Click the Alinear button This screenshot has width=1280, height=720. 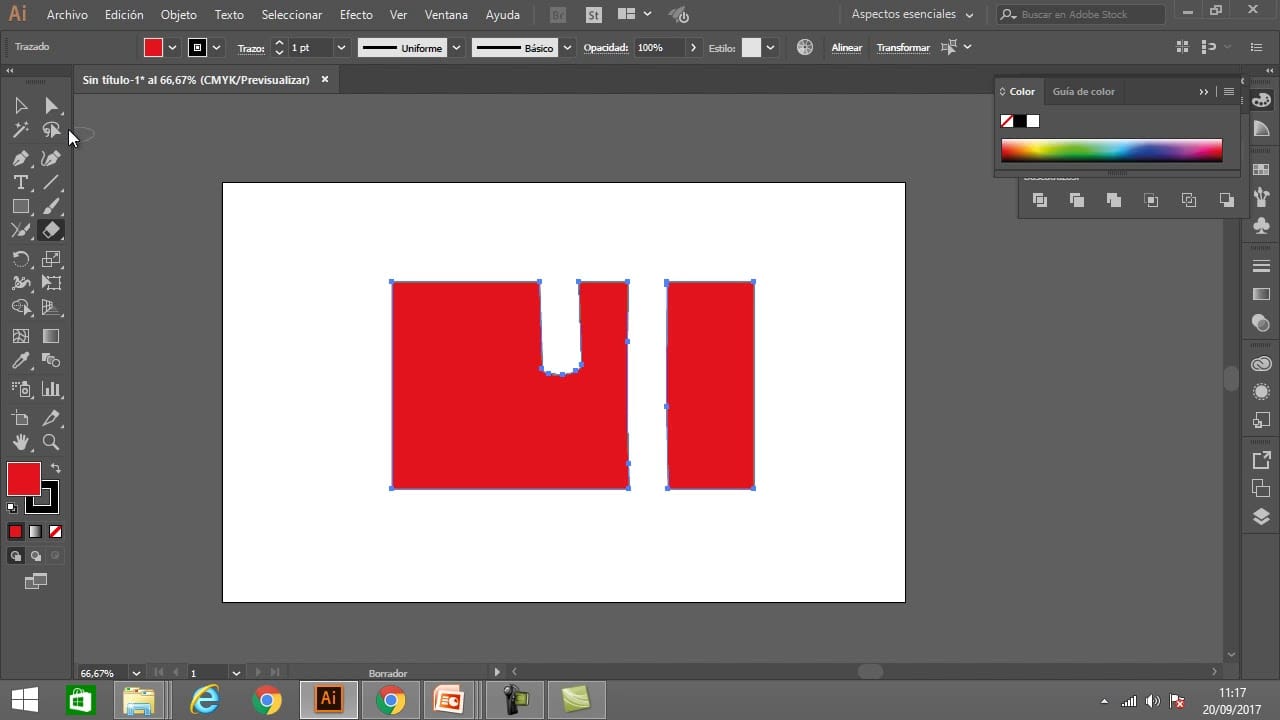(846, 48)
